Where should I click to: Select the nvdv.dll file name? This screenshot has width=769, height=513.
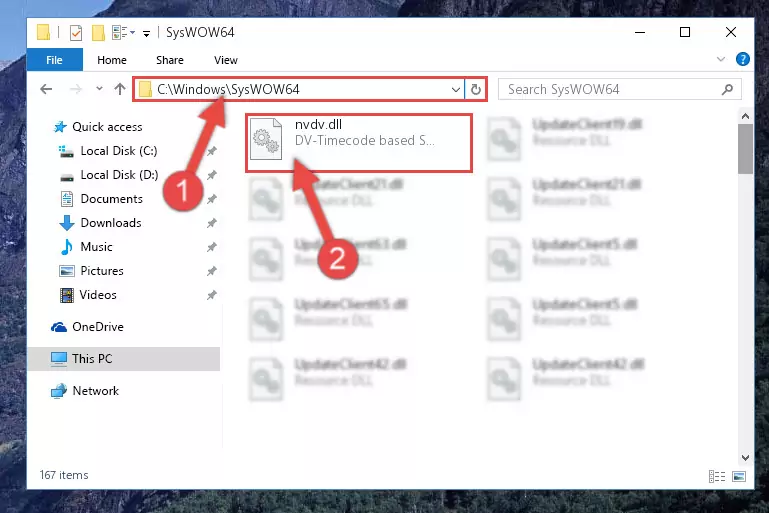318,125
